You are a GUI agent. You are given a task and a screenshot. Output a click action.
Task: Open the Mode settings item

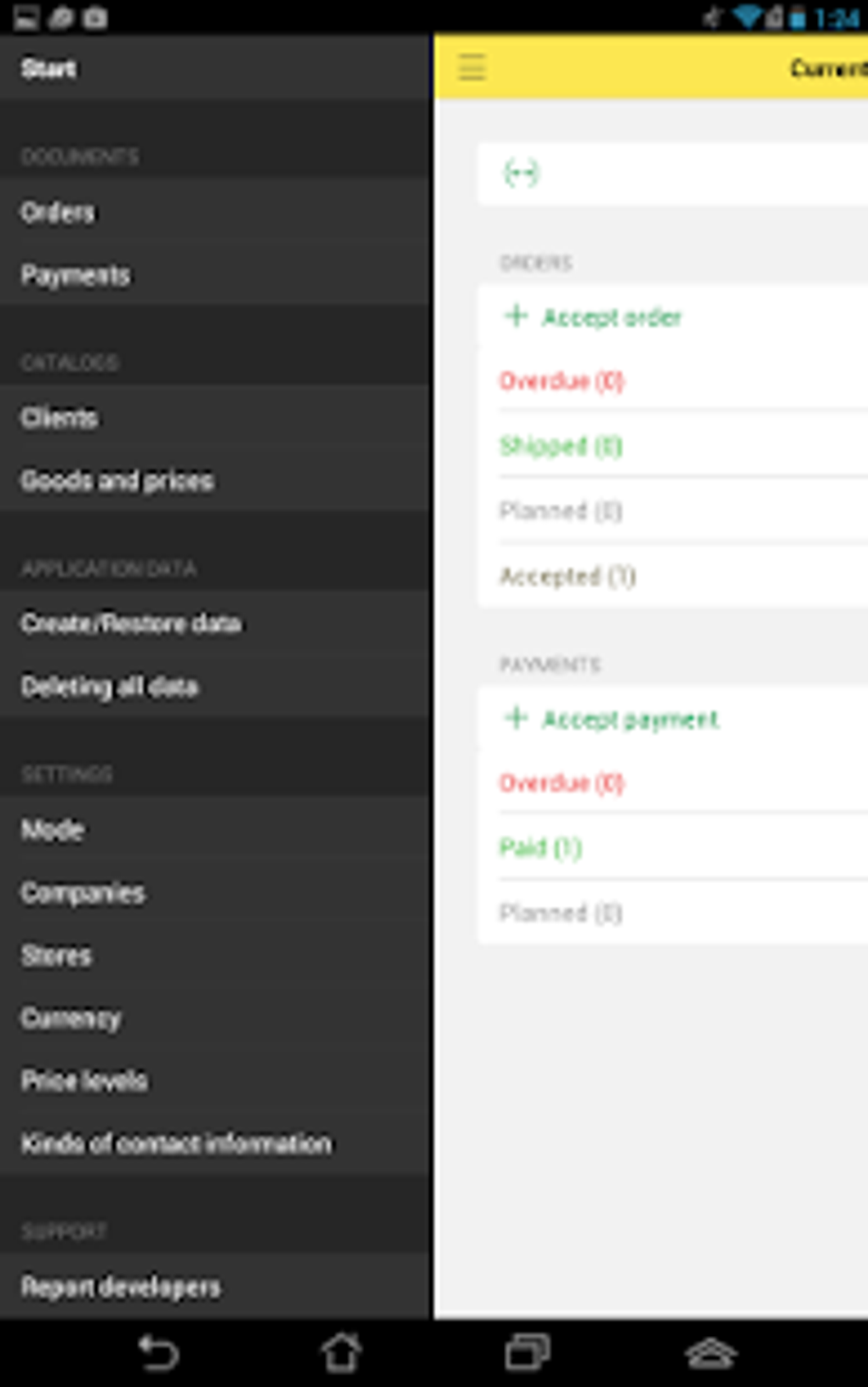53,830
